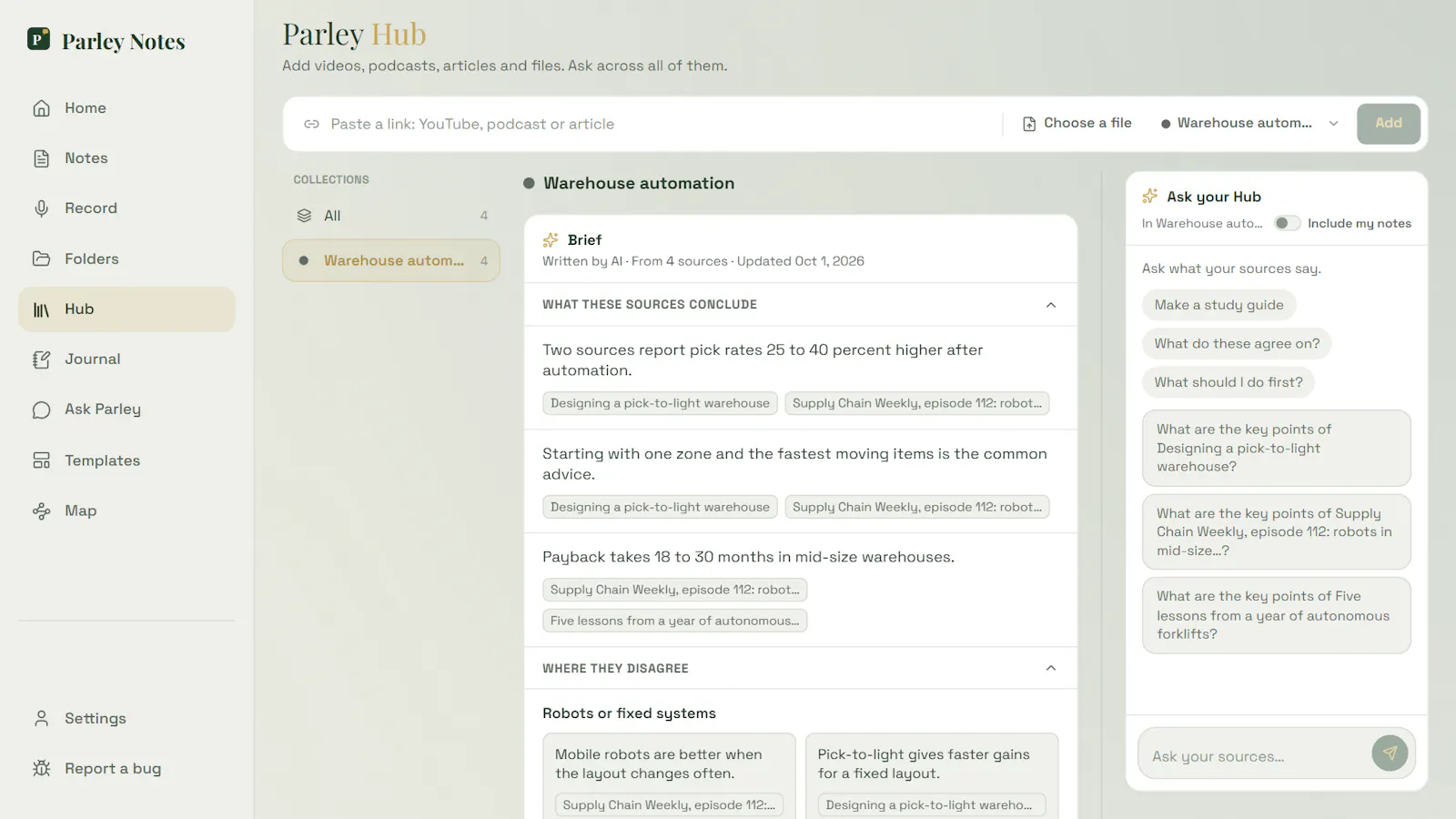Image resolution: width=1456 pixels, height=819 pixels.
Task: Click the Folders icon in sidebar
Action: click(41, 258)
